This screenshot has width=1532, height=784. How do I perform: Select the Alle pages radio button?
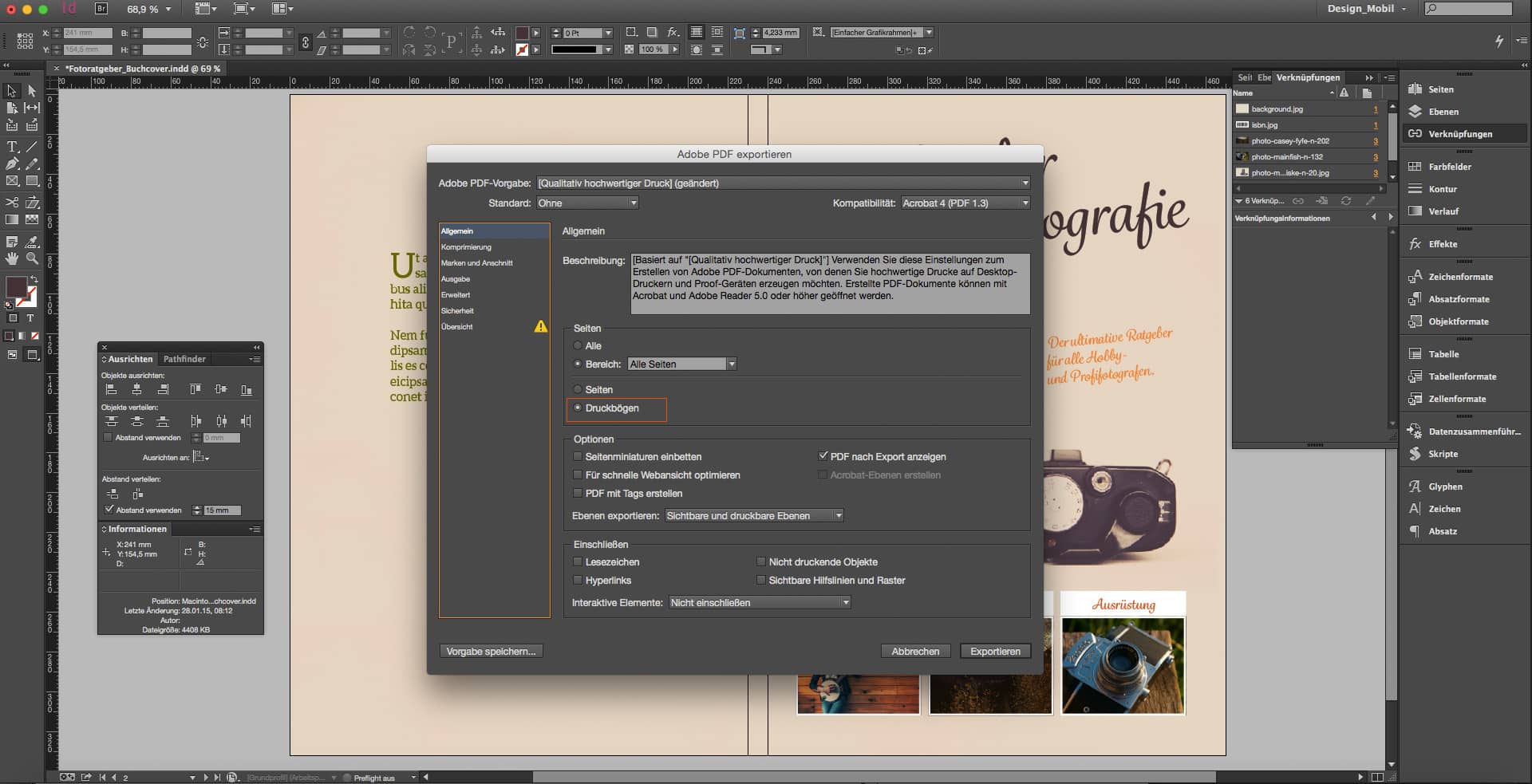(578, 346)
